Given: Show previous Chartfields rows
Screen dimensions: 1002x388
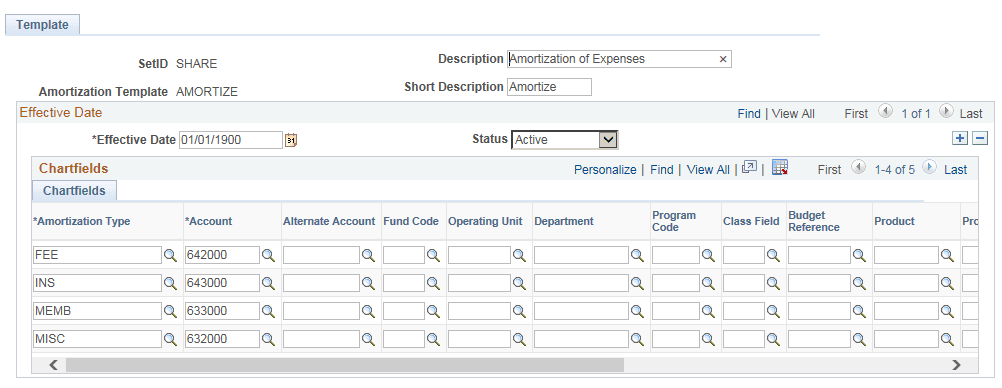Looking at the screenshot, I should [859, 168].
